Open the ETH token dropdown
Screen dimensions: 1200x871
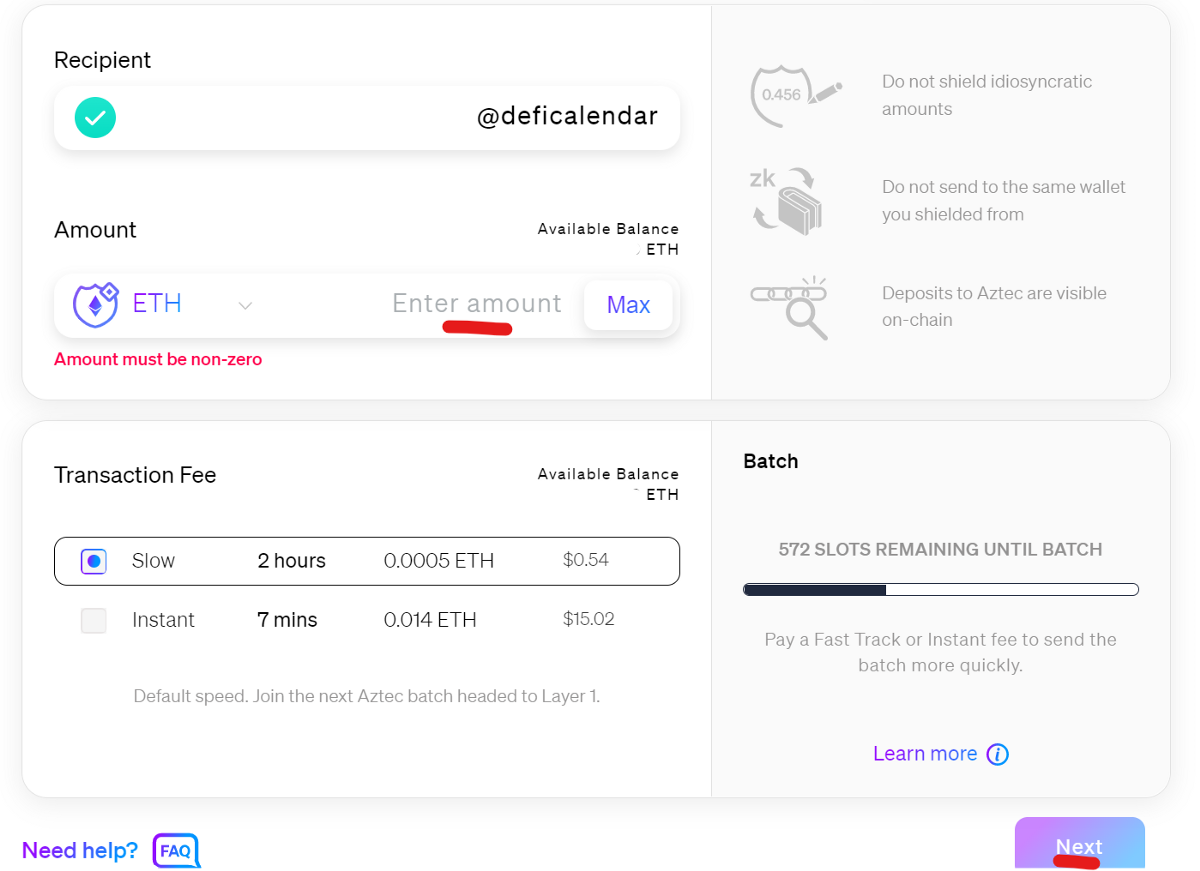(245, 304)
